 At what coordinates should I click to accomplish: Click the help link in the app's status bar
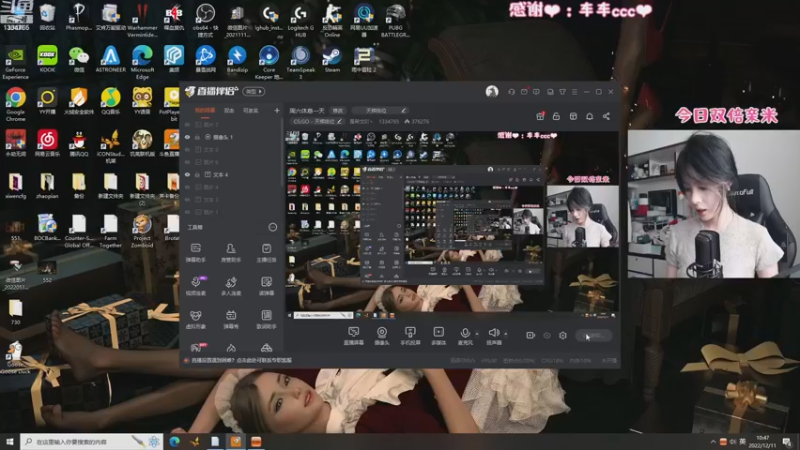pyautogui.click(x=241, y=360)
